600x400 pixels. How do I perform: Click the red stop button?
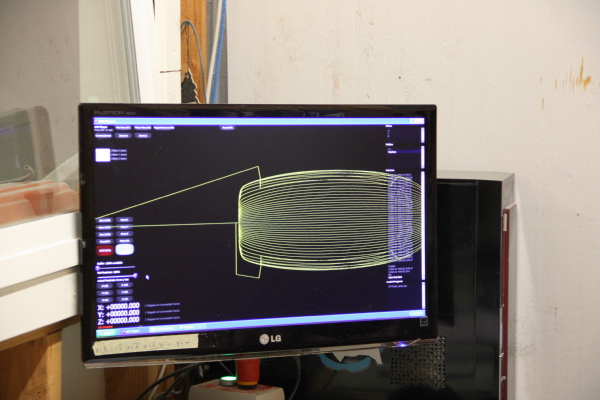pyautogui.click(x=104, y=250)
